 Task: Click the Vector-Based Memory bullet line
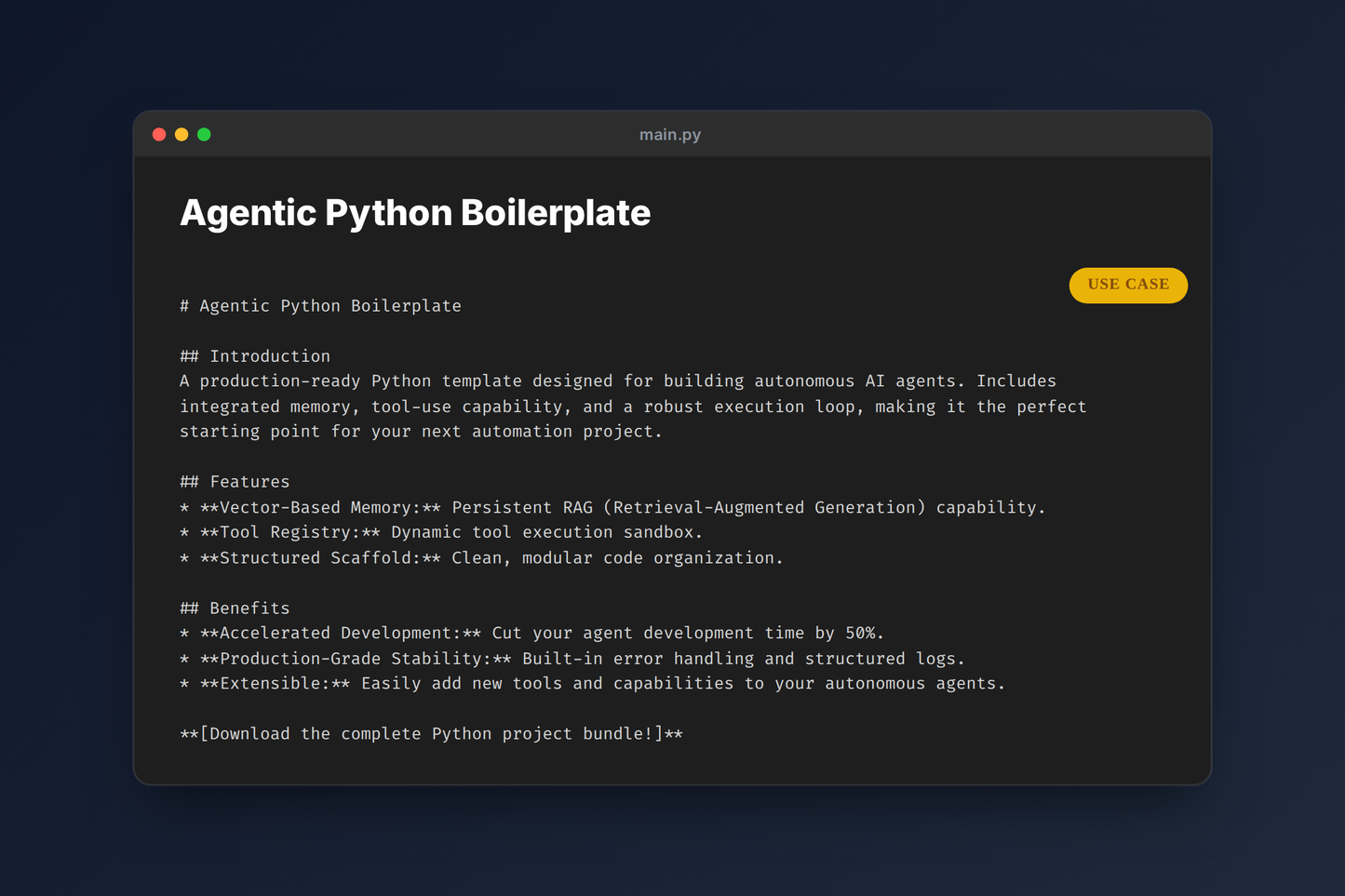(x=612, y=507)
